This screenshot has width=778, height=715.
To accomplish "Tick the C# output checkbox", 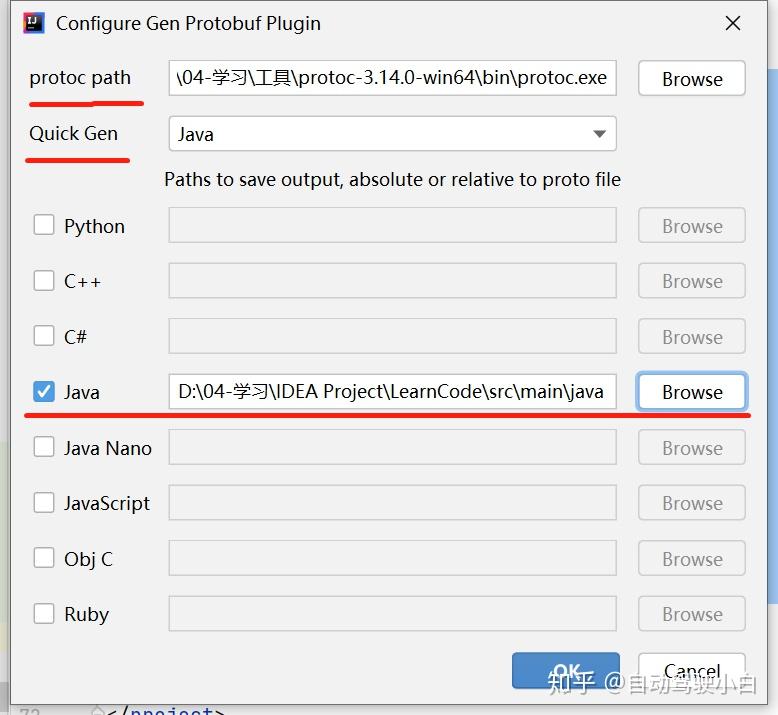I will [44, 336].
